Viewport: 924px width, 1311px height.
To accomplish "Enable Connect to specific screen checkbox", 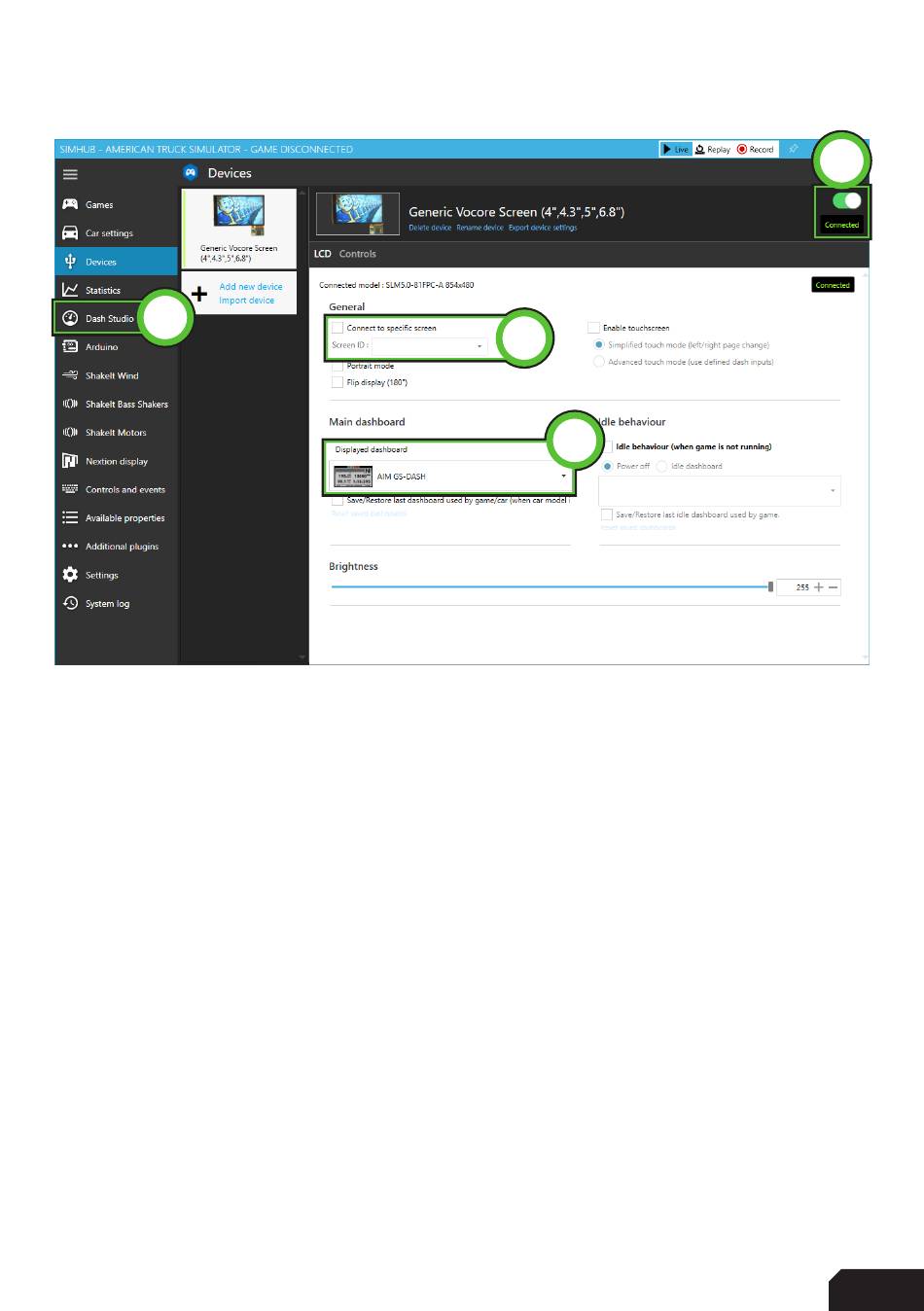I will (338, 328).
